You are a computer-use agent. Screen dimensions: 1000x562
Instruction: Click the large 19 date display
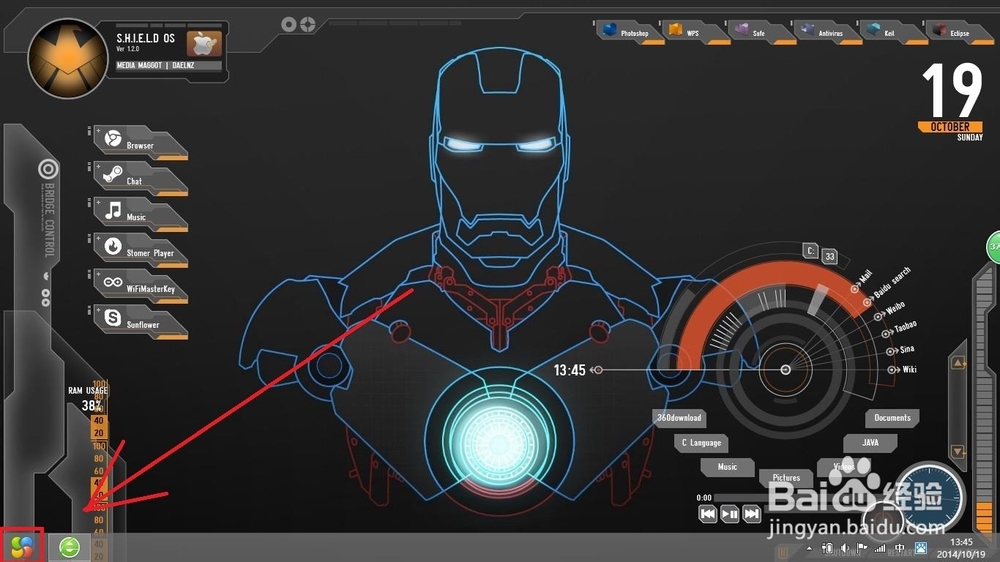[x=952, y=91]
